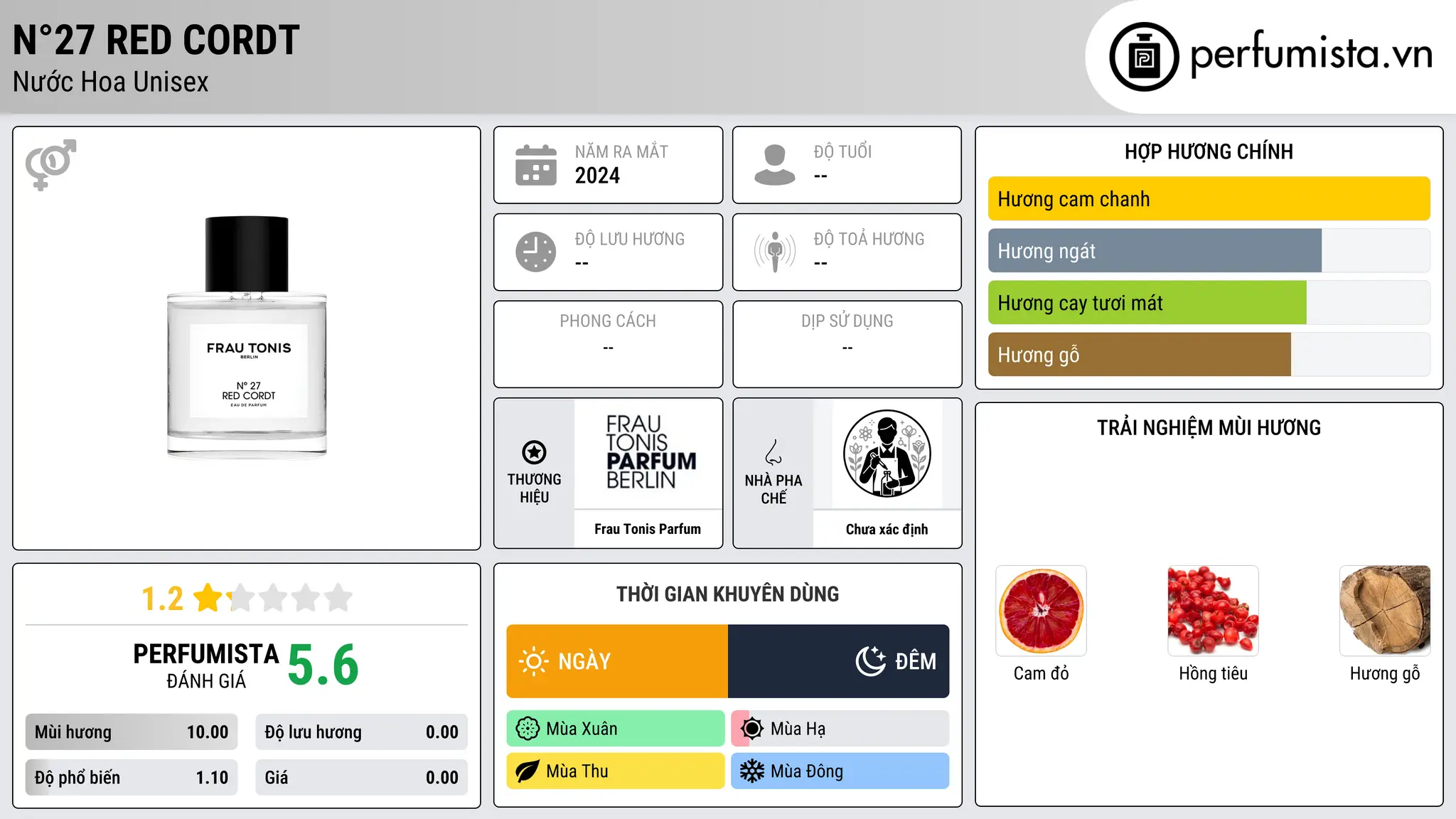Choose the Mùa Hạ season bar
1456x819 pixels.
[x=840, y=729]
